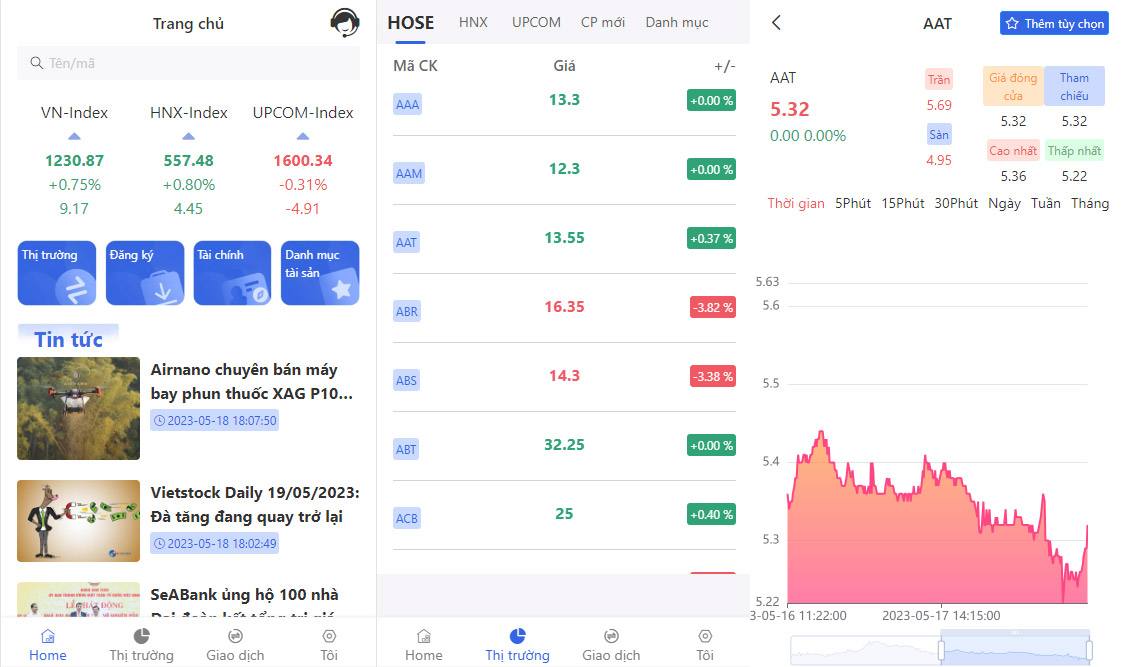Click the chart range slider left handle
1135x667 pixels.
[x=941, y=650]
